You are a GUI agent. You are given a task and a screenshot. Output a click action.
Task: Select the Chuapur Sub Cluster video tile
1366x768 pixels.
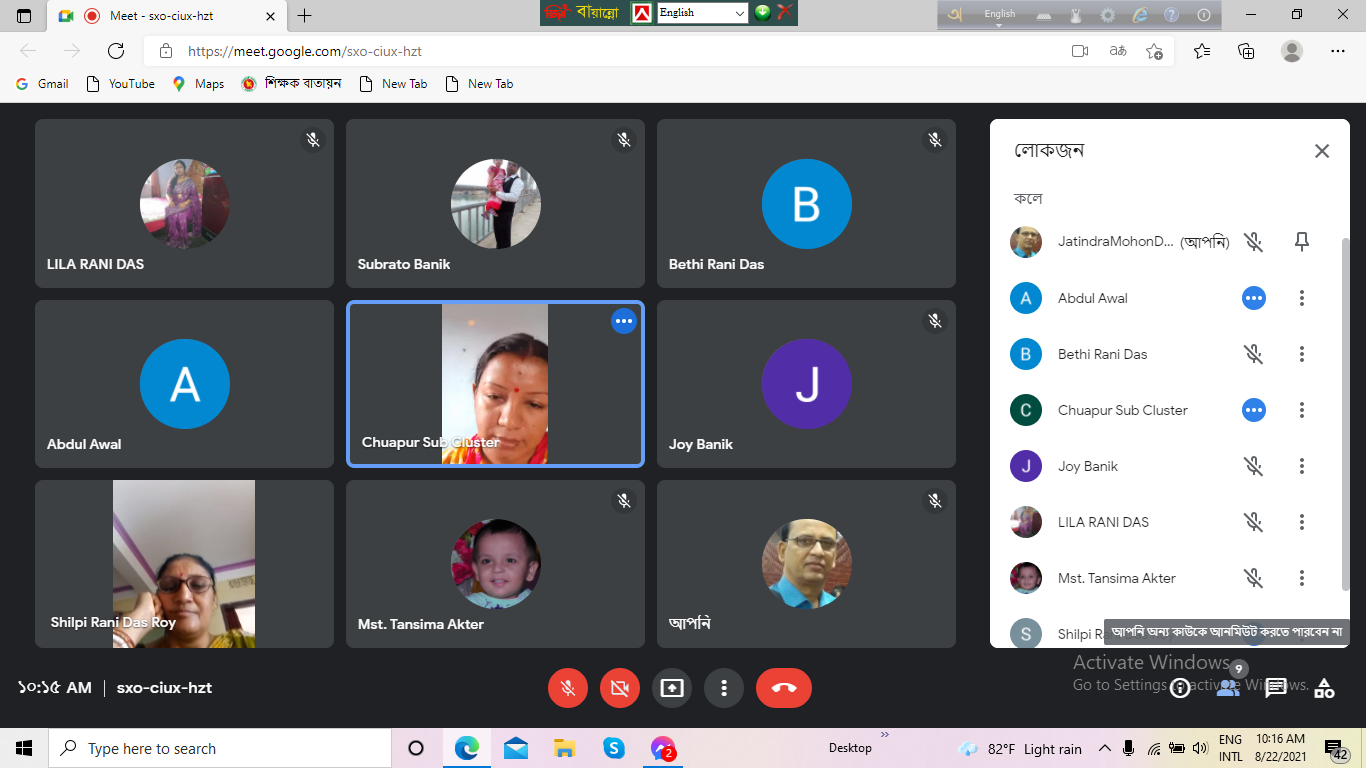495,384
